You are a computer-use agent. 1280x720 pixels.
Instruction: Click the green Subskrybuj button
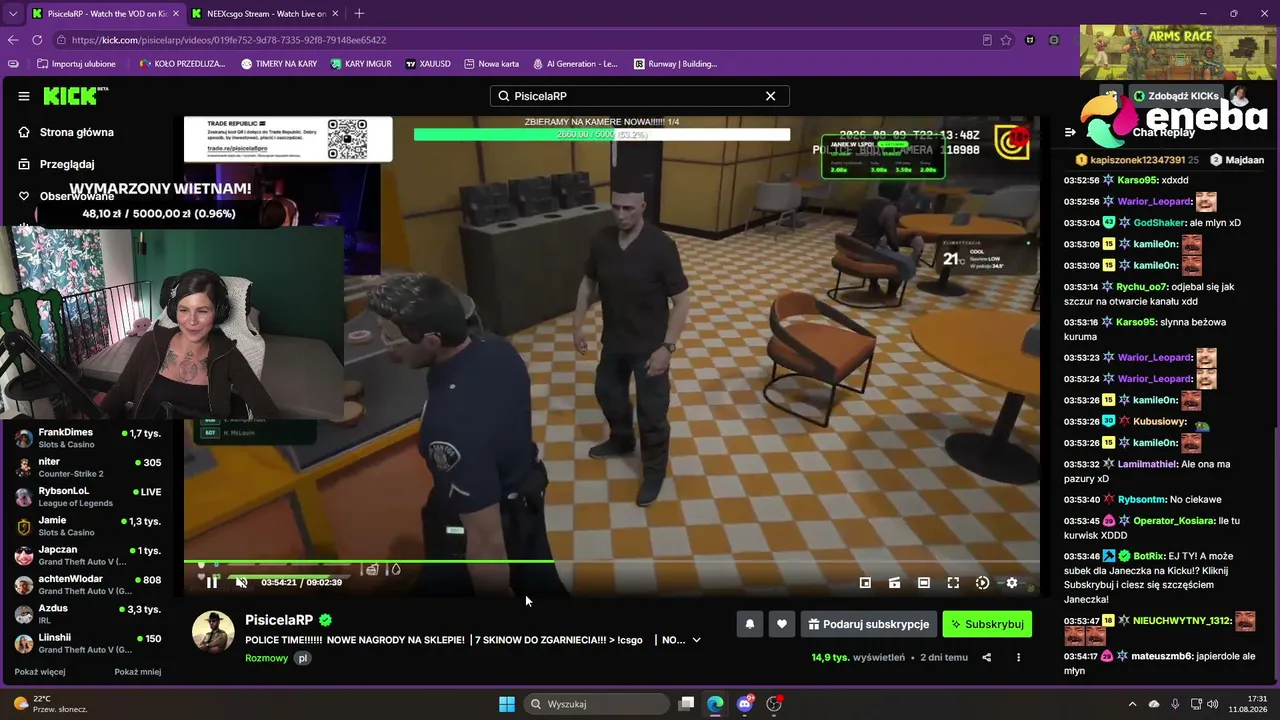987,624
